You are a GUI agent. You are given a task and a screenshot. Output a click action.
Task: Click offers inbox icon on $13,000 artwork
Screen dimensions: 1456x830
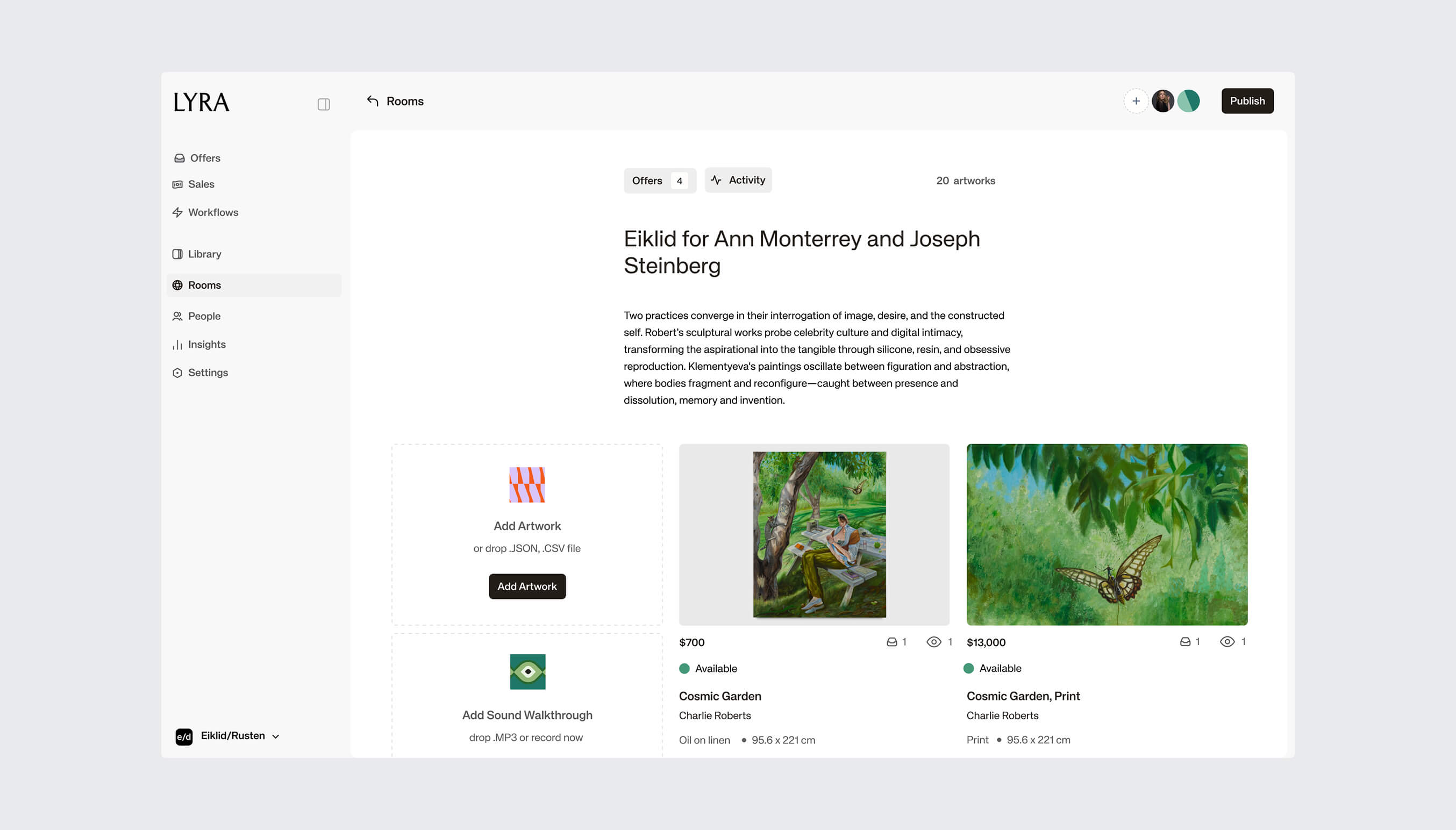tap(1185, 642)
